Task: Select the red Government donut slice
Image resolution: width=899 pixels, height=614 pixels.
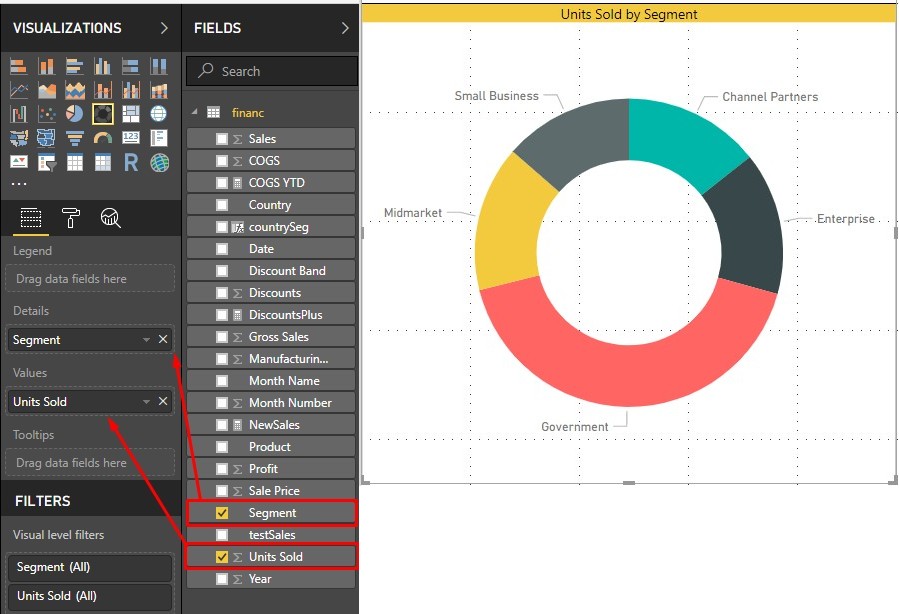Action: [x=628, y=374]
